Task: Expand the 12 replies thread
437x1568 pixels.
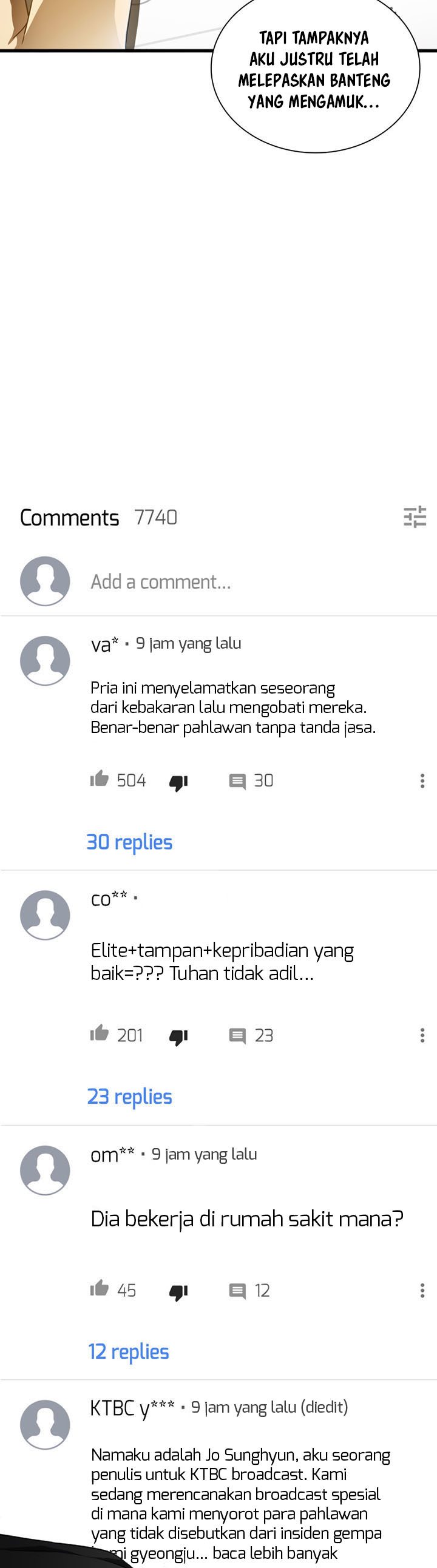Action: coord(129,1352)
